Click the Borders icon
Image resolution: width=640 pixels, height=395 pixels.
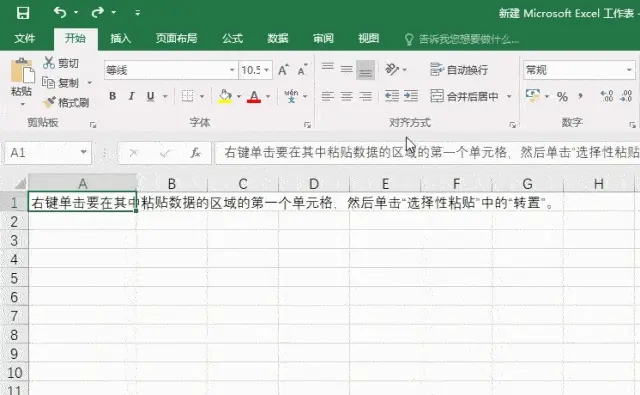pos(187,96)
